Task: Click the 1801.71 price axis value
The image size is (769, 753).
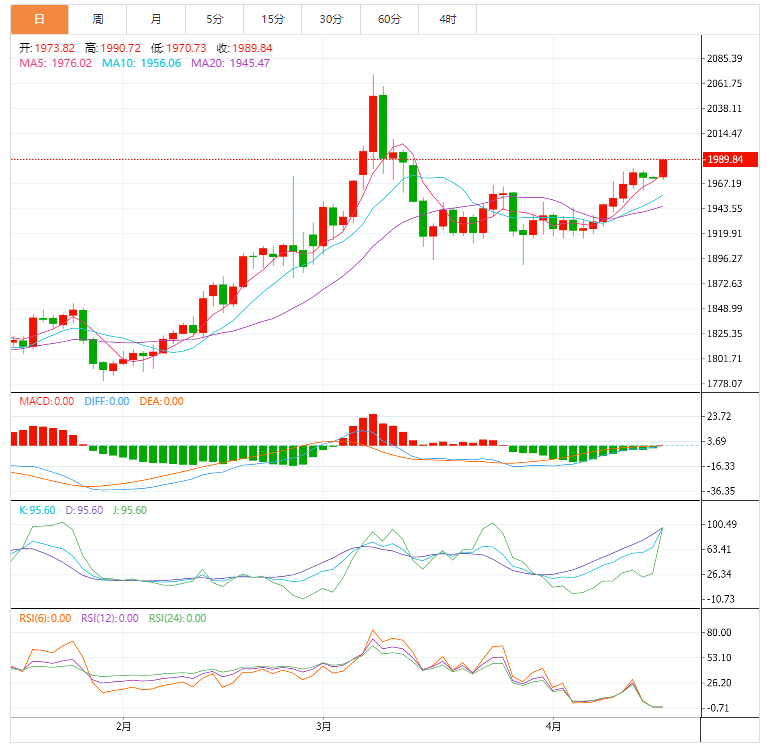Action: tap(724, 359)
